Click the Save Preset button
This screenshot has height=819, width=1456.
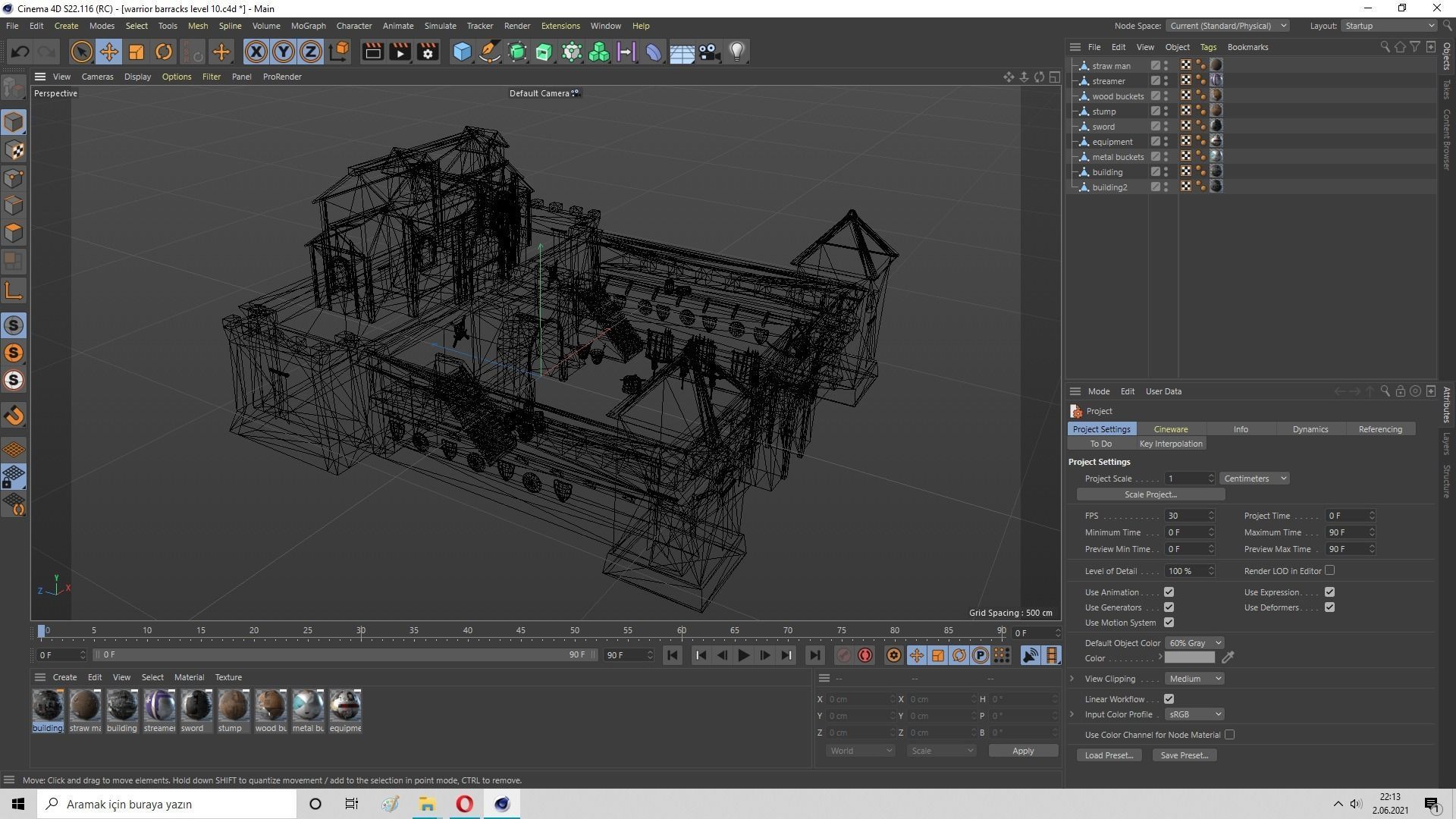click(1184, 755)
